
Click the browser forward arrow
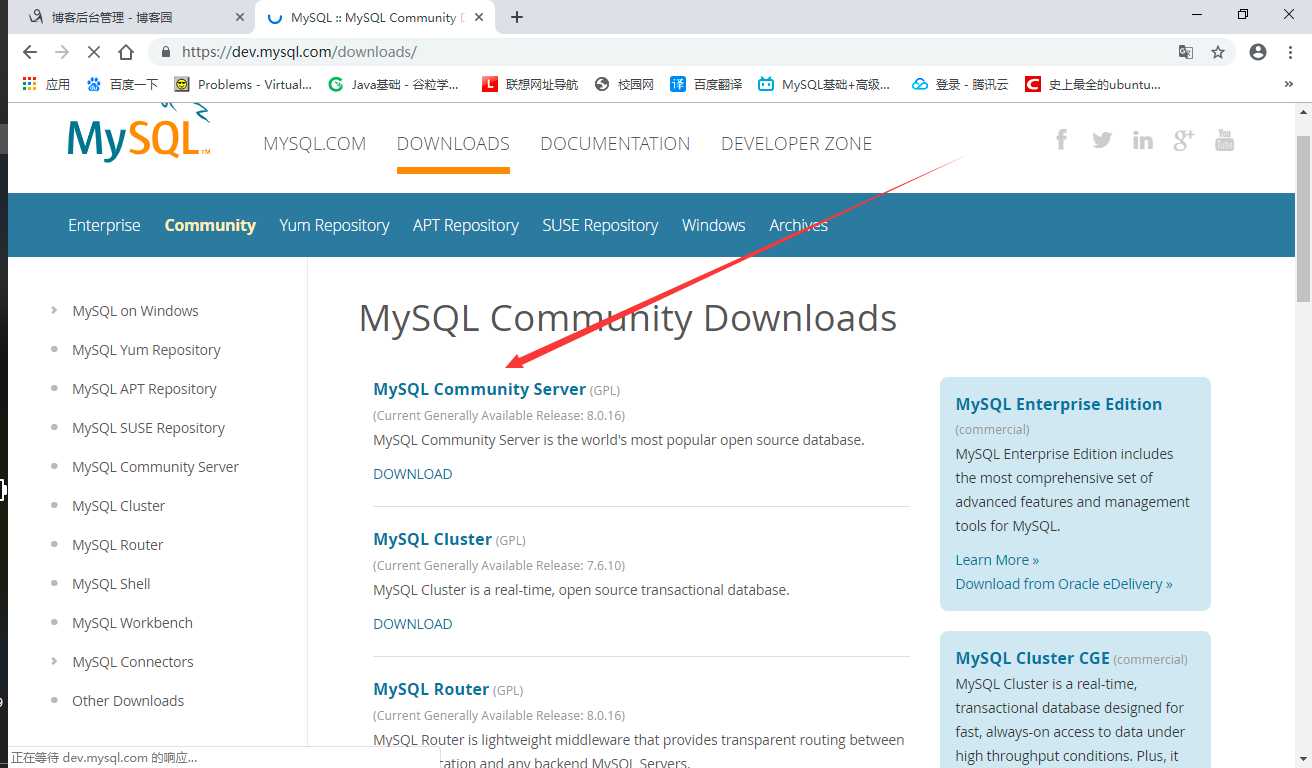click(62, 52)
